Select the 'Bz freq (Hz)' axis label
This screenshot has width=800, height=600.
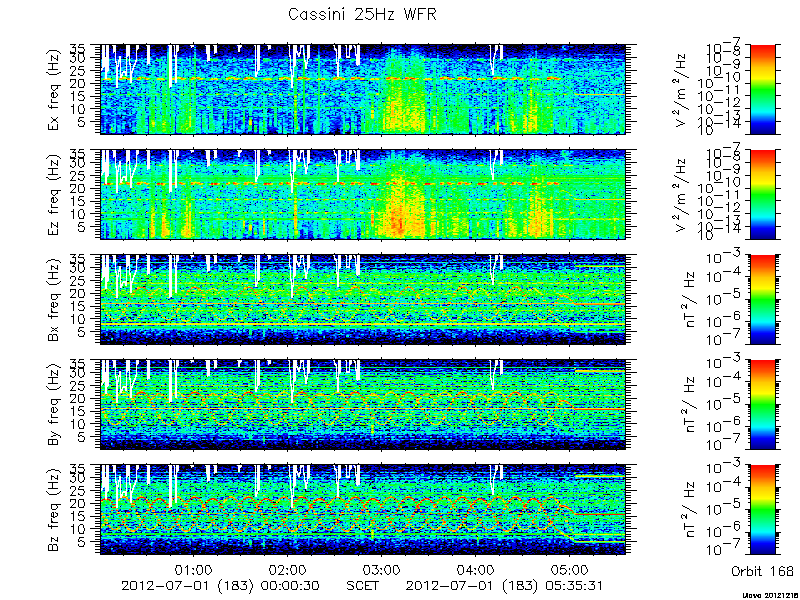pos(54,510)
